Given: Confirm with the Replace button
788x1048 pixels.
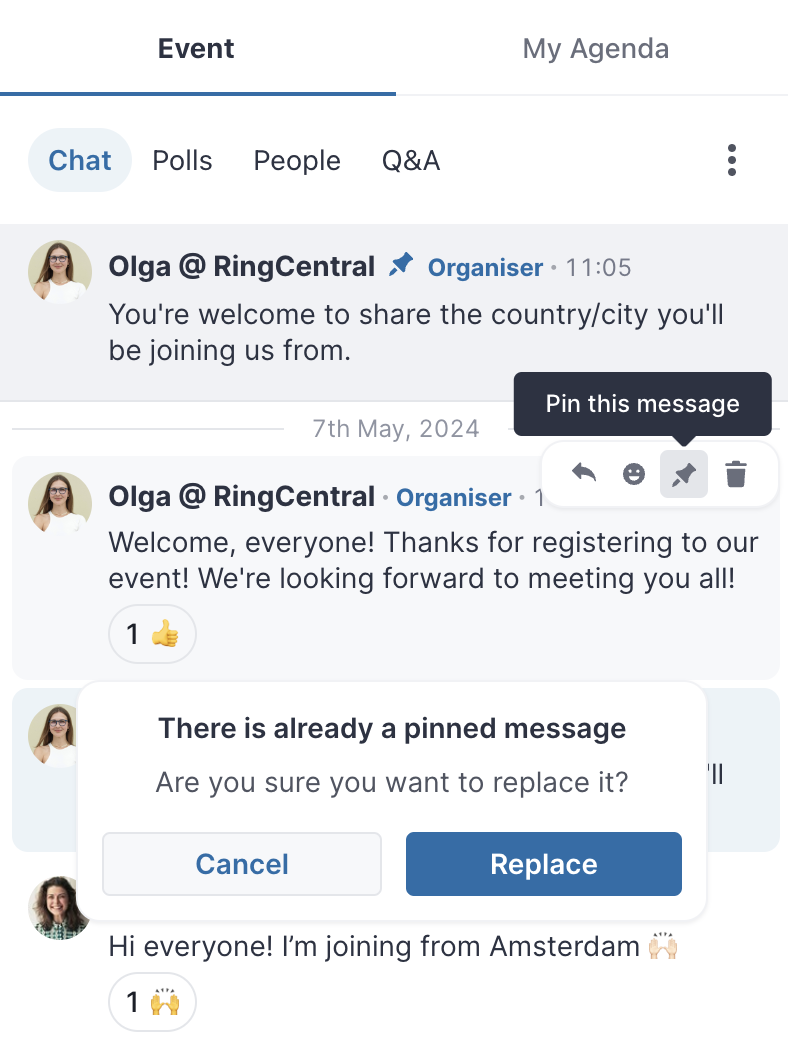Looking at the screenshot, I should pyautogui.click(x=544, y=864).
